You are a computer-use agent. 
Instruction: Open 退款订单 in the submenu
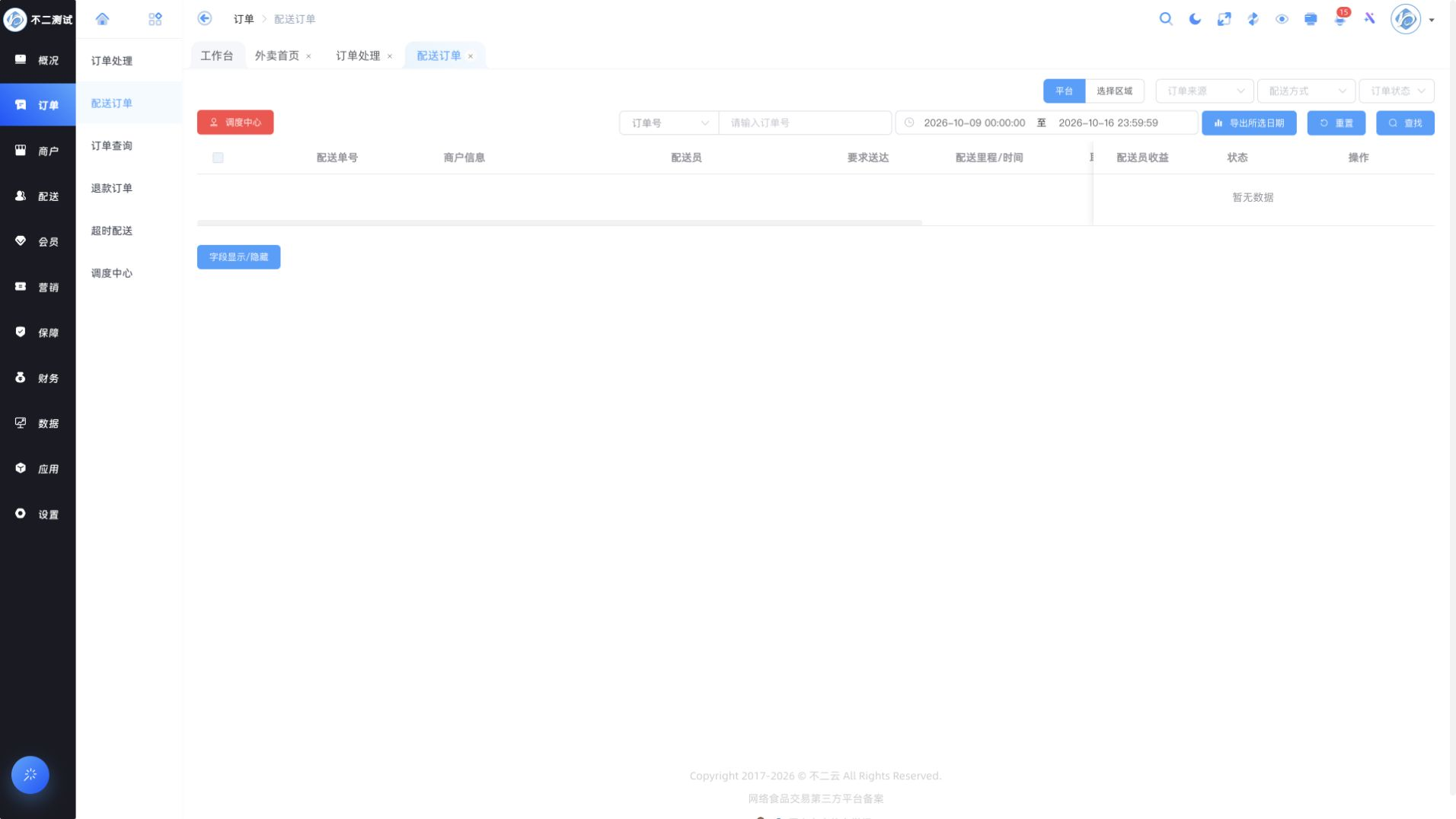[128, 188]
